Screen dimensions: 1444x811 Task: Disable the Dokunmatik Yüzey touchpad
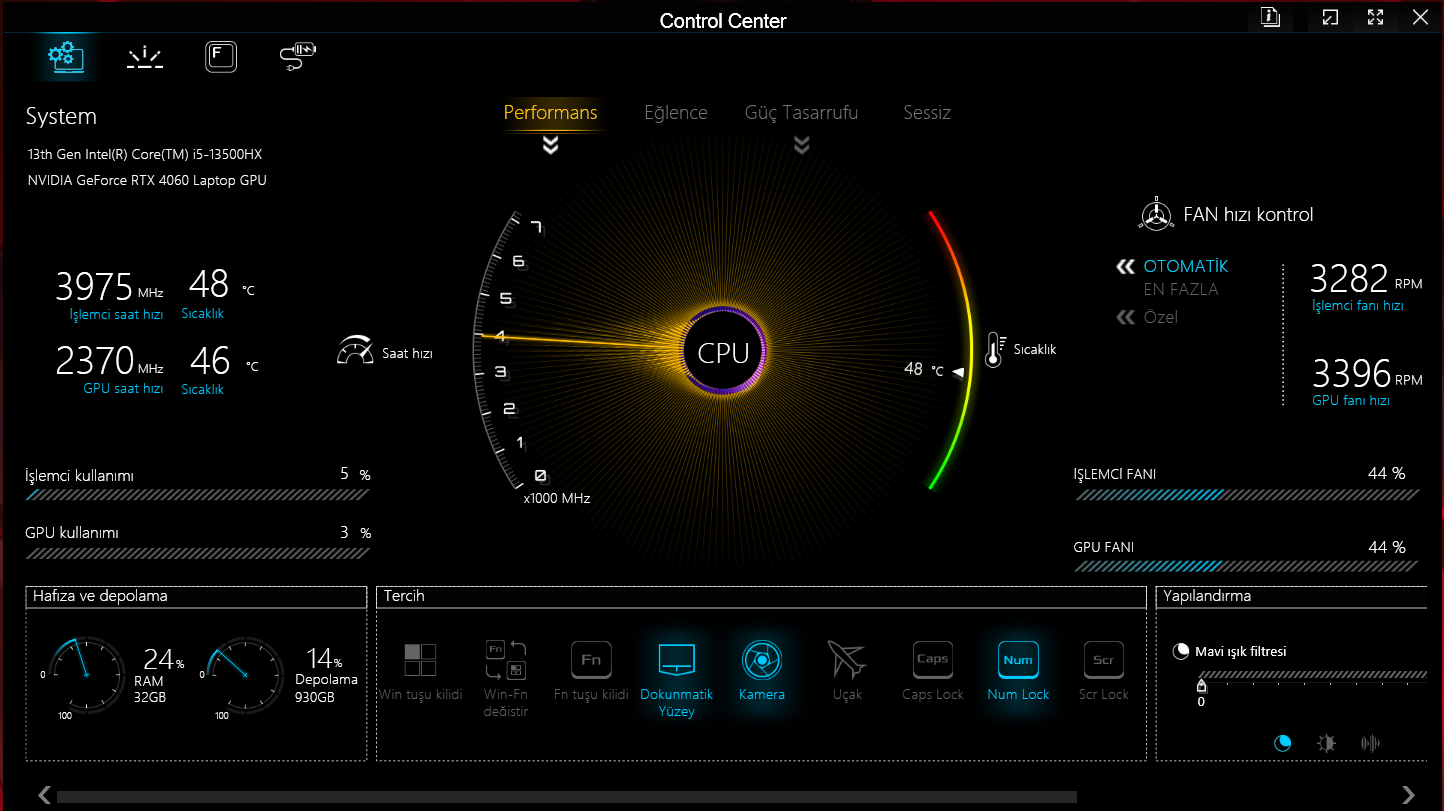[677, 679]
